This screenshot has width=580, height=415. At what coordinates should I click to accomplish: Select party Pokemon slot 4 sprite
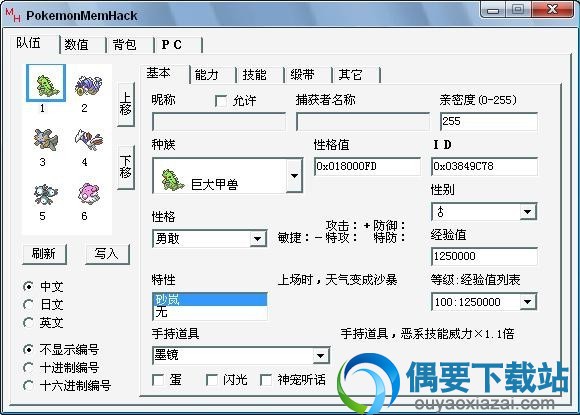click(x=88, y=139)
